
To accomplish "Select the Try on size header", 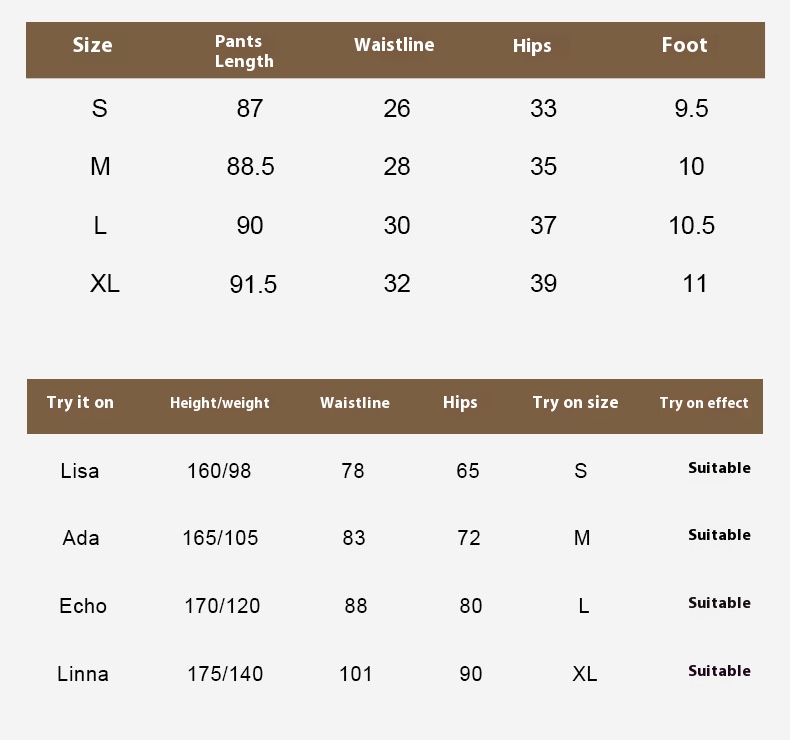I will coord(575,402).
